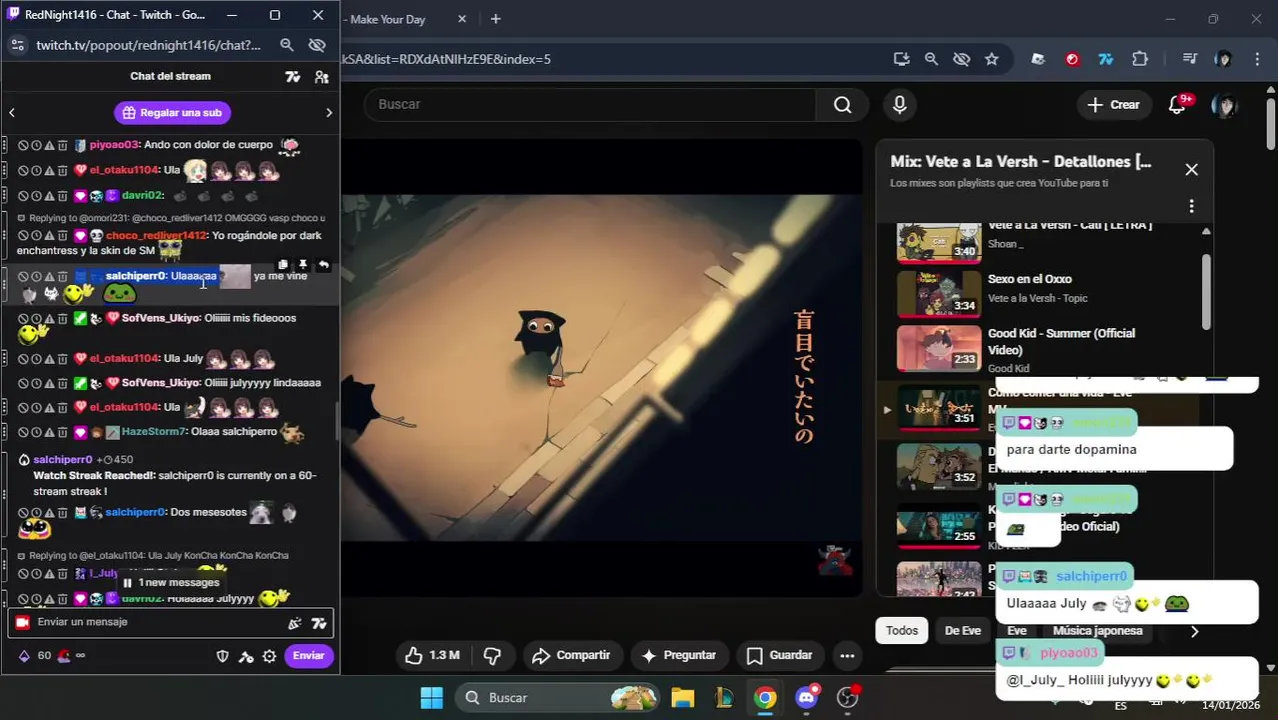Open new tab in YouTube window
The height and width of the screenshot is (720, 1278).
coord(495,19)
